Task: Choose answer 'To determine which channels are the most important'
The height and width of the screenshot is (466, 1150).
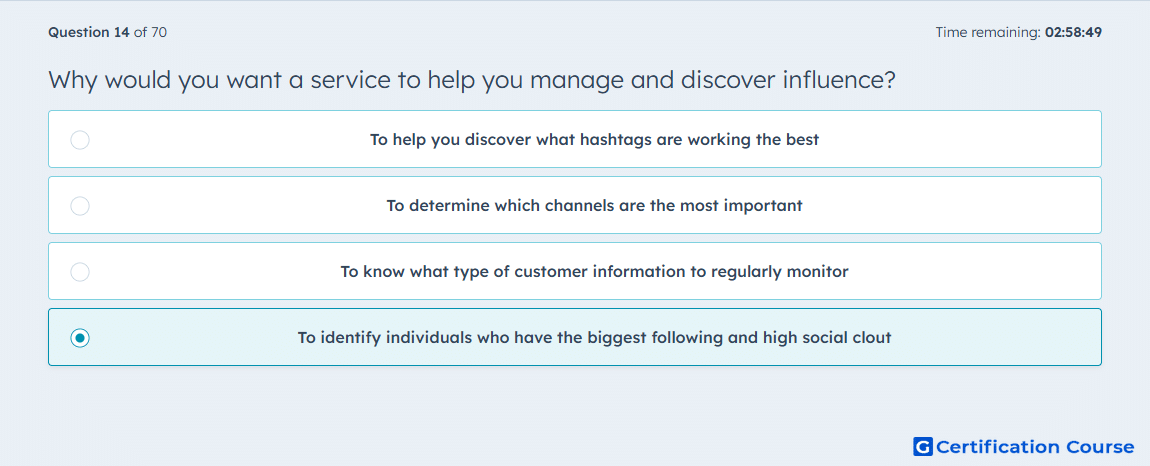Action: pos(575,205)
